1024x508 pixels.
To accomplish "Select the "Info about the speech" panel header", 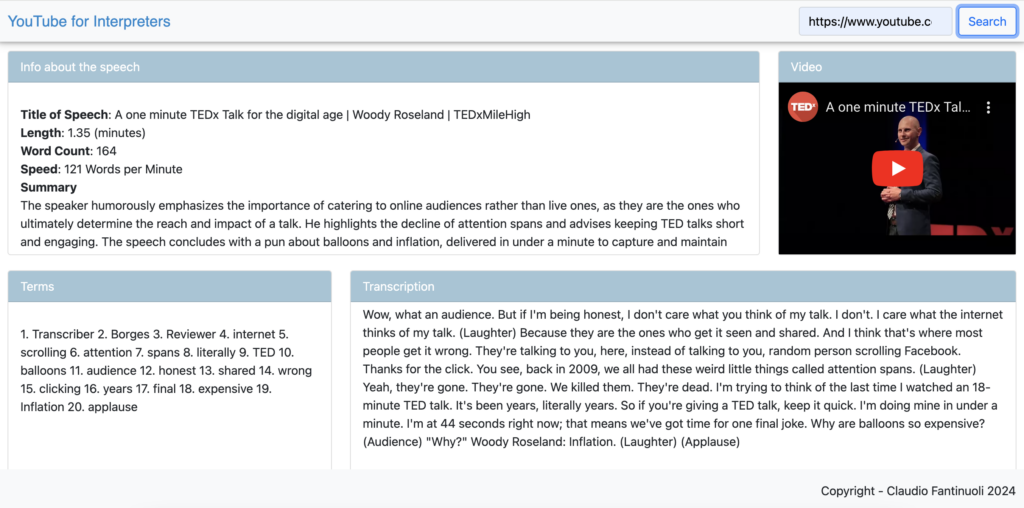I will pyautogui.click(x=383, y=67).
